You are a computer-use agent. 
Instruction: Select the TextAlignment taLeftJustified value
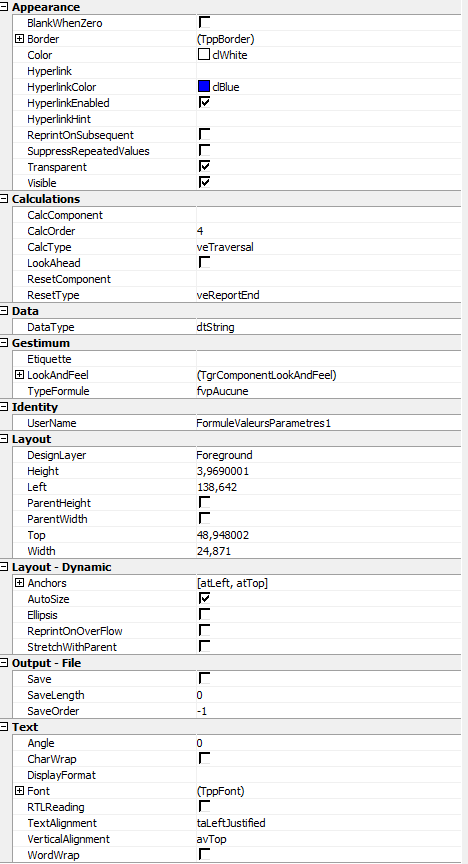coord(231,823)
